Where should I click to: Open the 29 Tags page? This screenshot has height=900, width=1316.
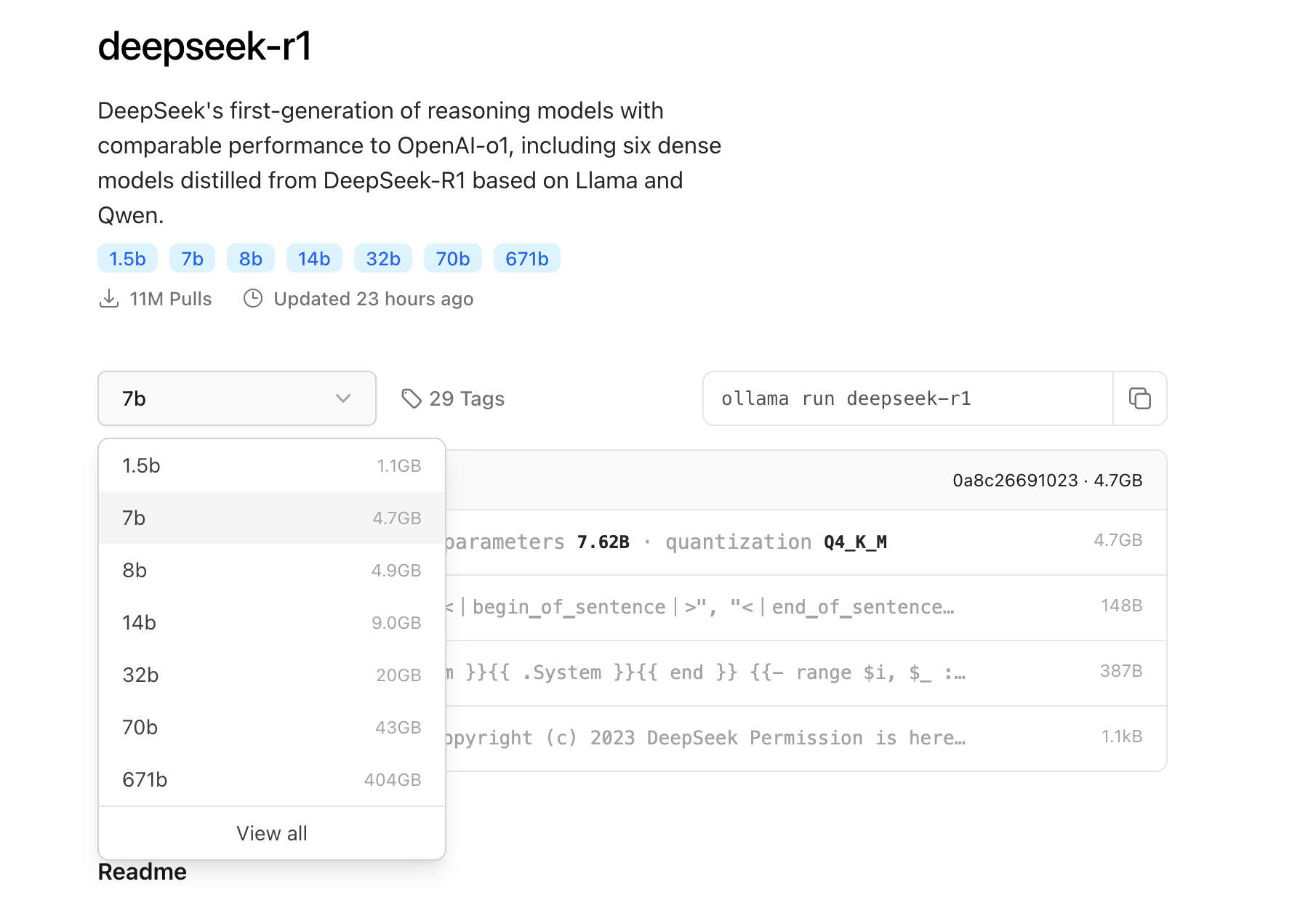(465, 398)
